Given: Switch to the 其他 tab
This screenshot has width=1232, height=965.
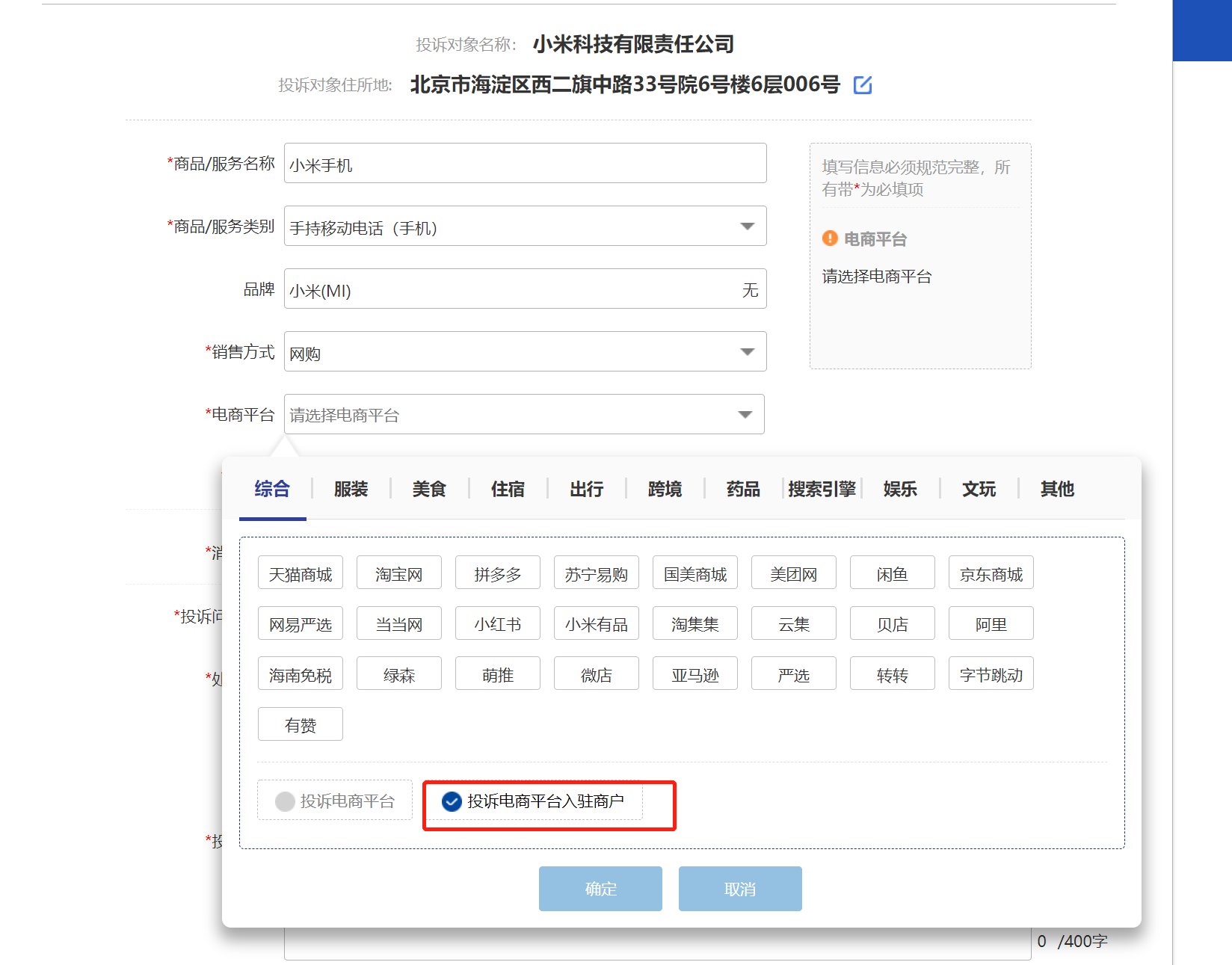Looking at the screenshot, I should pos(1057,489).
